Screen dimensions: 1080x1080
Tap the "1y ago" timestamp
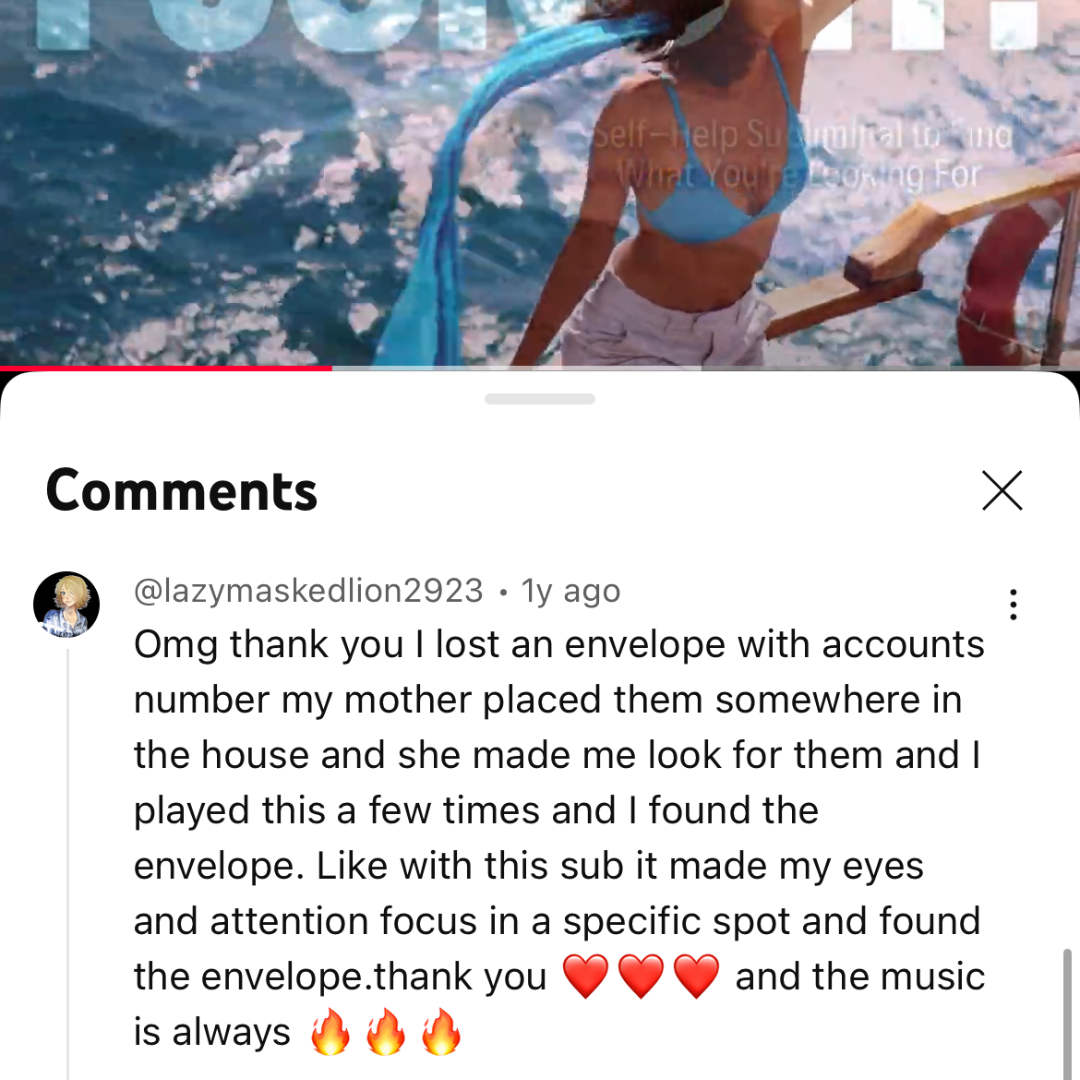[x=571, y=591]
